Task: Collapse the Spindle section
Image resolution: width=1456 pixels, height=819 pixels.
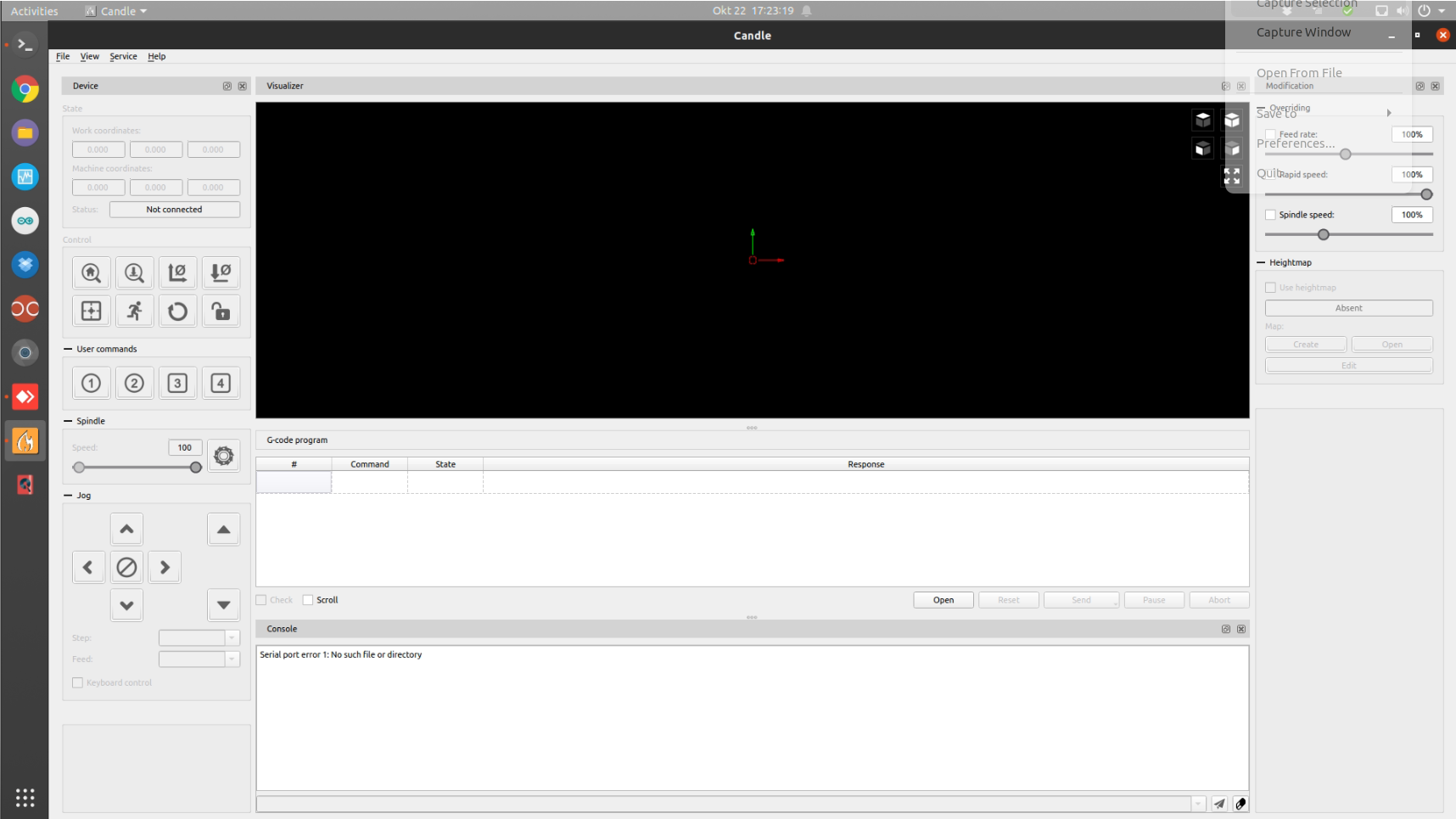Action: [68, 421]
